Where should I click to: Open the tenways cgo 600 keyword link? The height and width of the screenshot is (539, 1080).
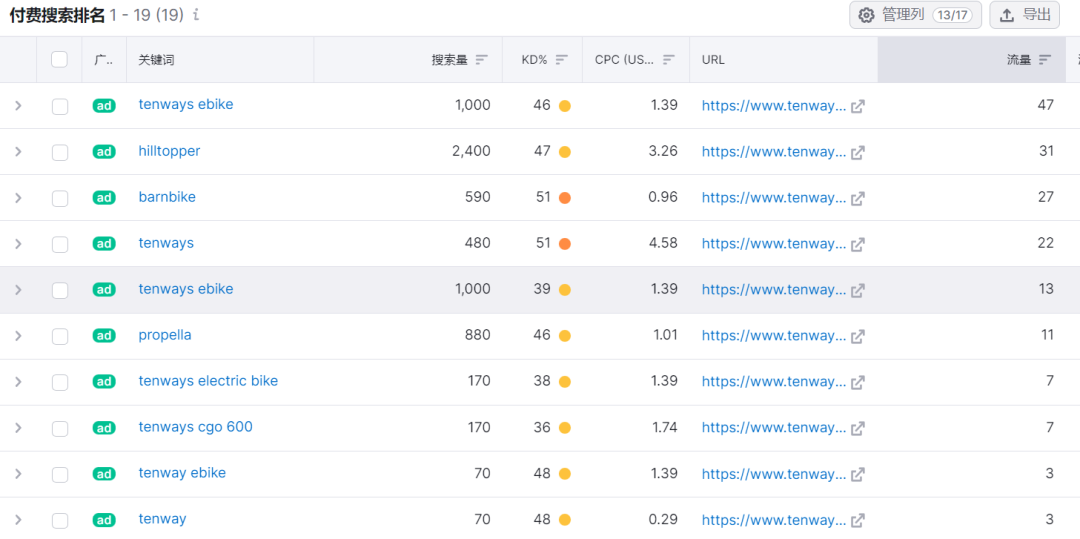(x=196, y=427)
